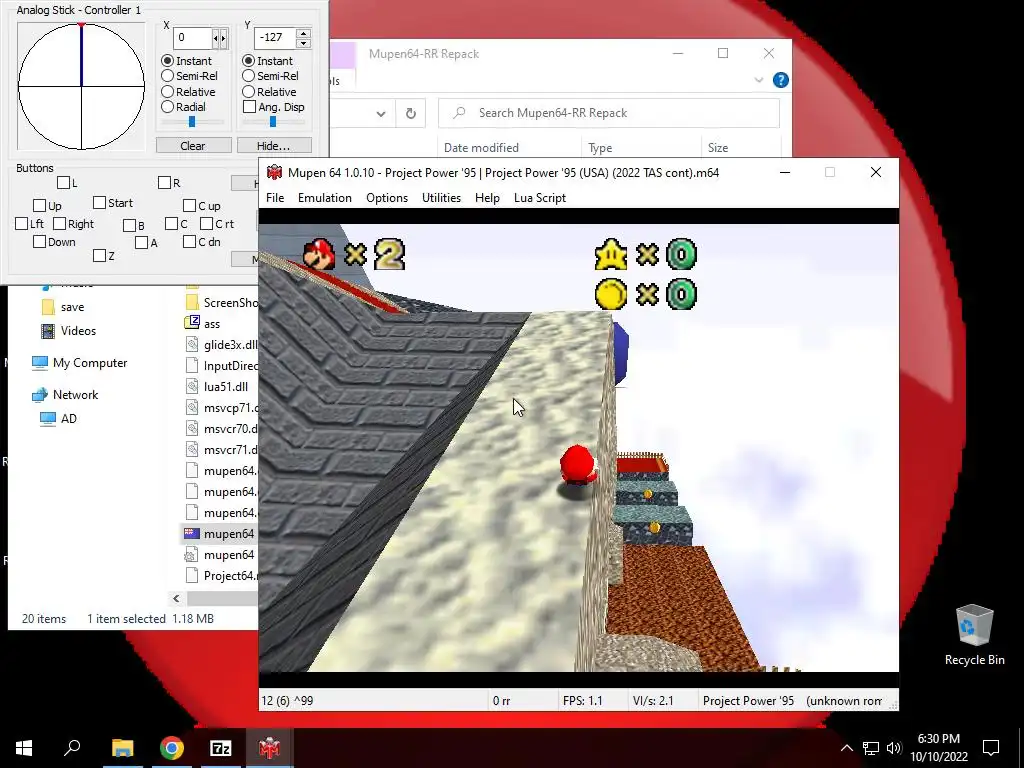Select Radial radio option

tap(168, 106)
